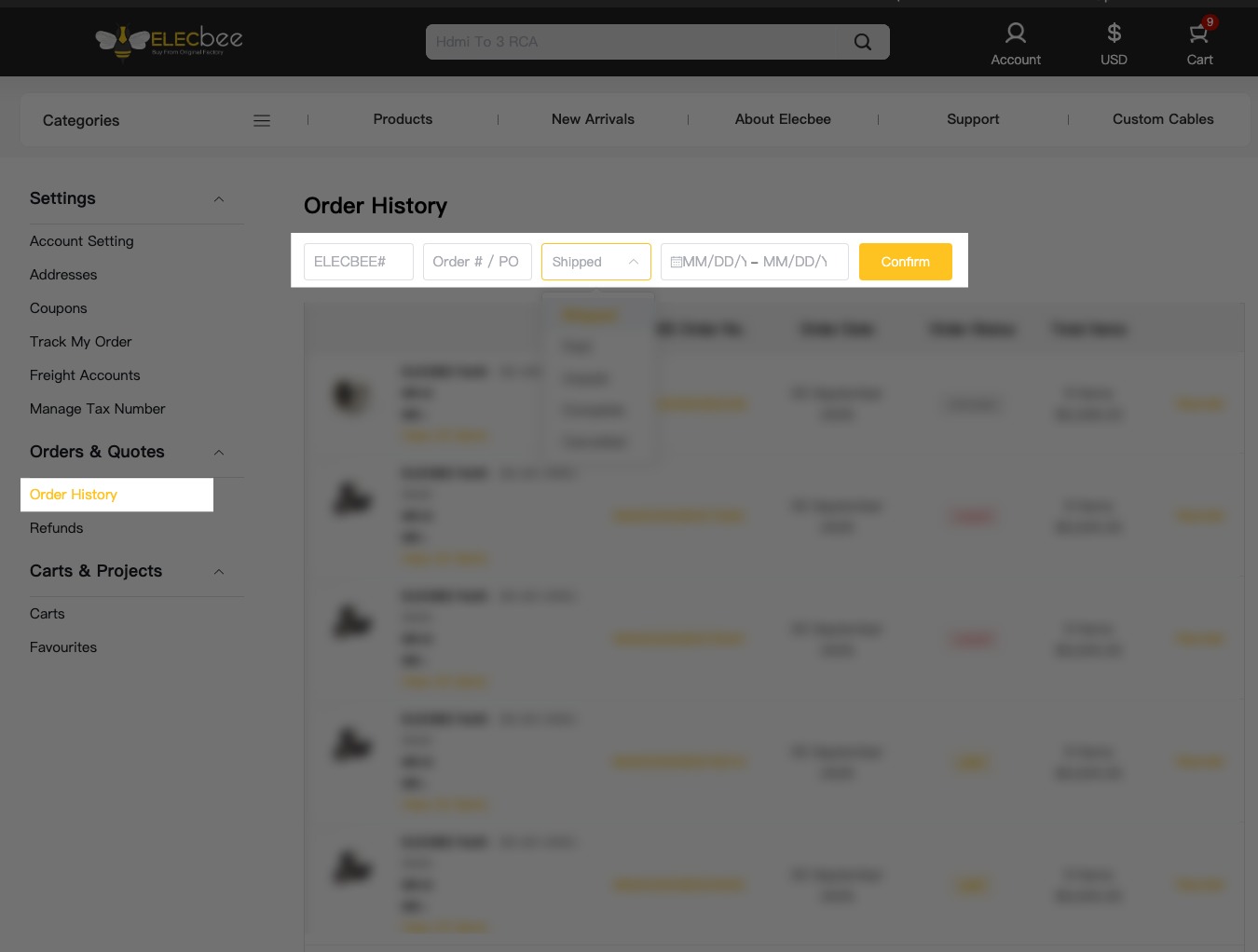Open the Track My Order link
Viewport: 1258px width, 952px height.
[x=80, y=342]
